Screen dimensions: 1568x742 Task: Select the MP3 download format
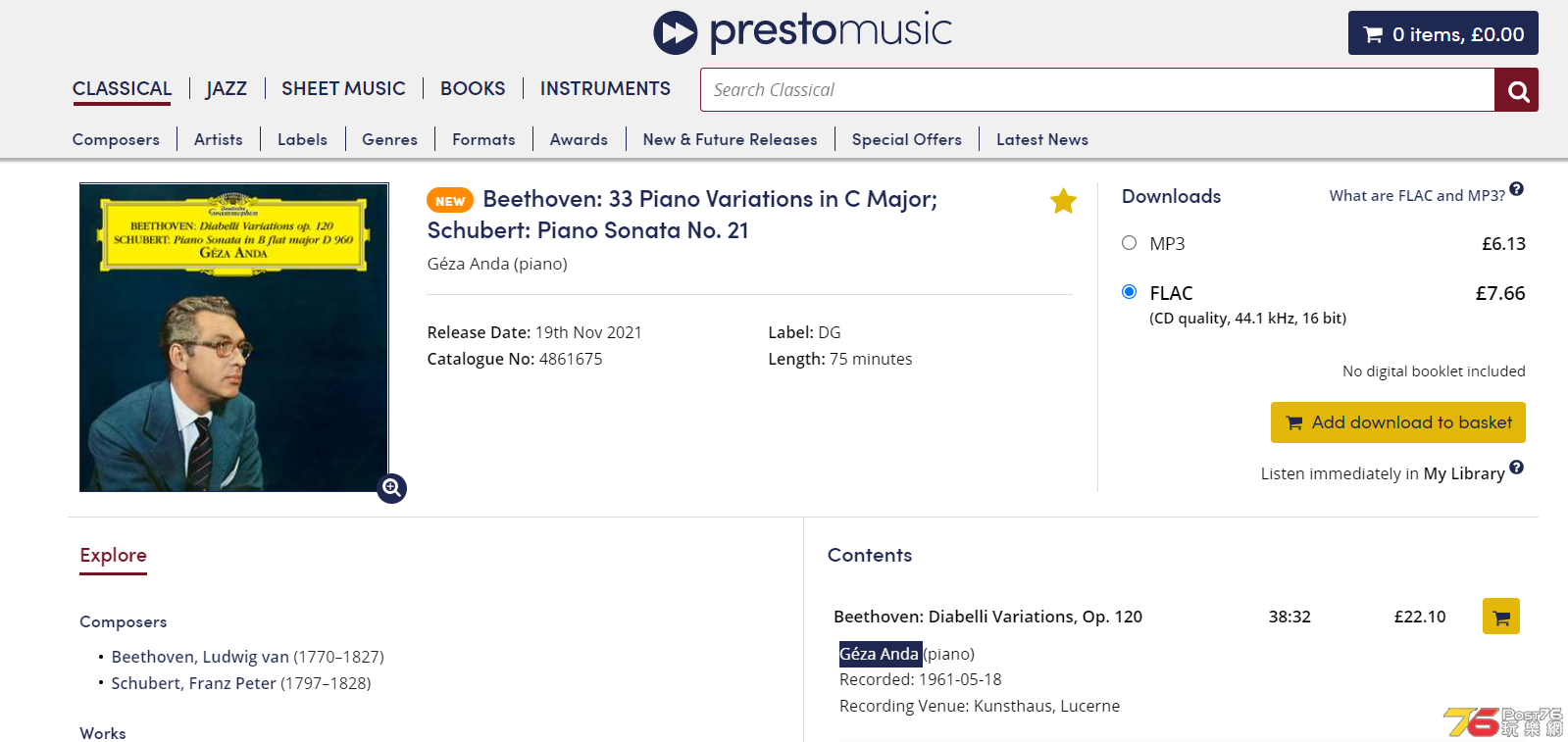coord(1129,243)
